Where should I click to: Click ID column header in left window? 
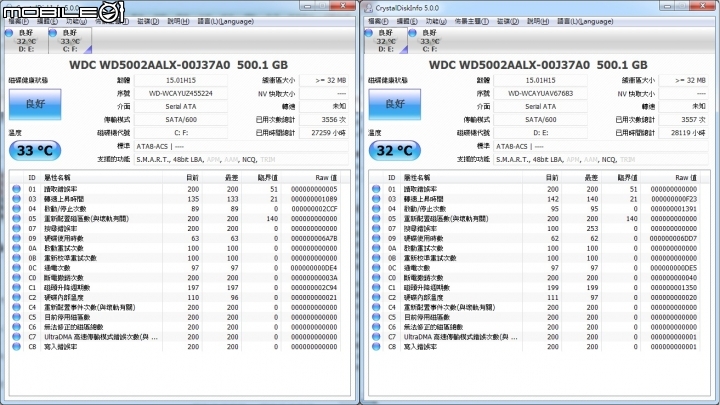pos(32,178)
